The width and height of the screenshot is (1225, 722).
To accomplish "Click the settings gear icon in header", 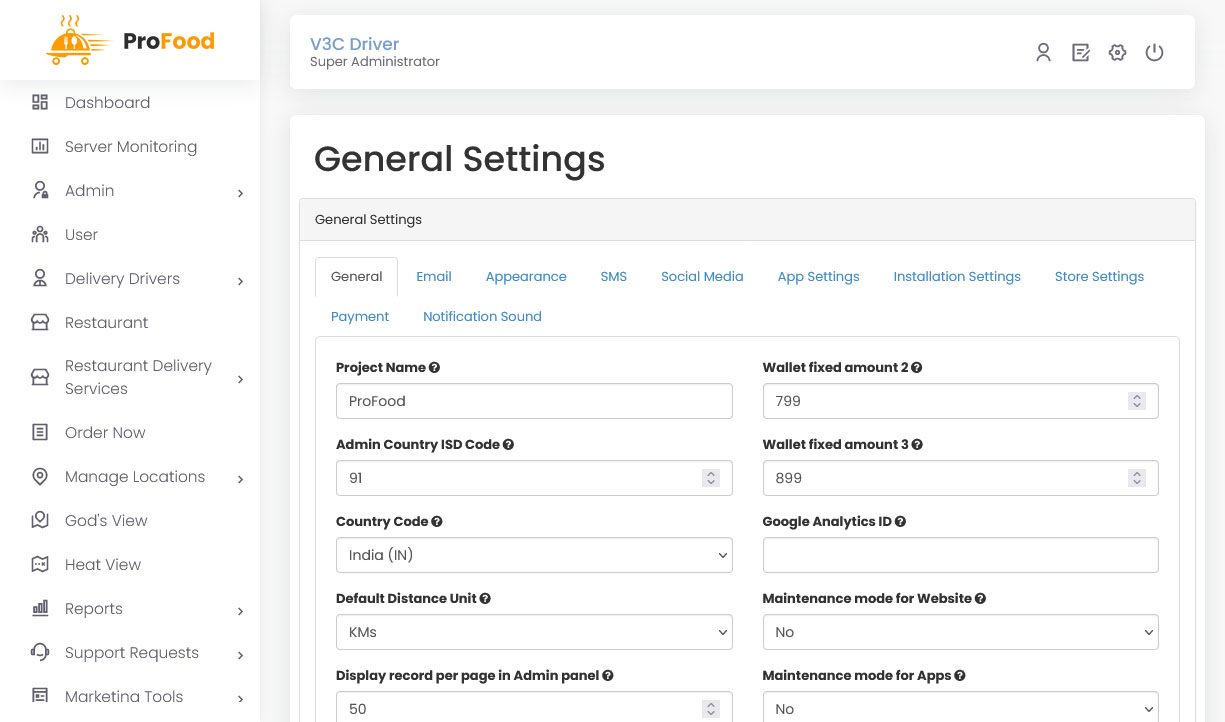I will [1117, 53].
